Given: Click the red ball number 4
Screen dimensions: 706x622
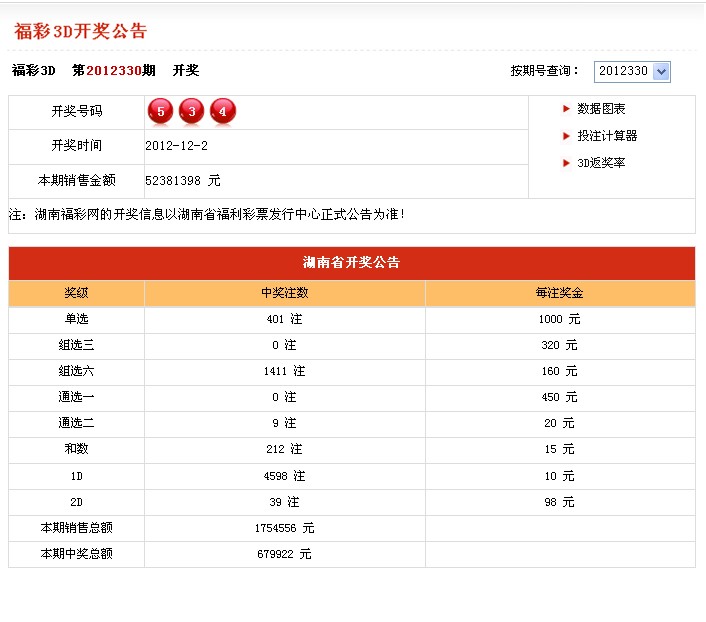Looking at the screenshot, I should (223, 111).
